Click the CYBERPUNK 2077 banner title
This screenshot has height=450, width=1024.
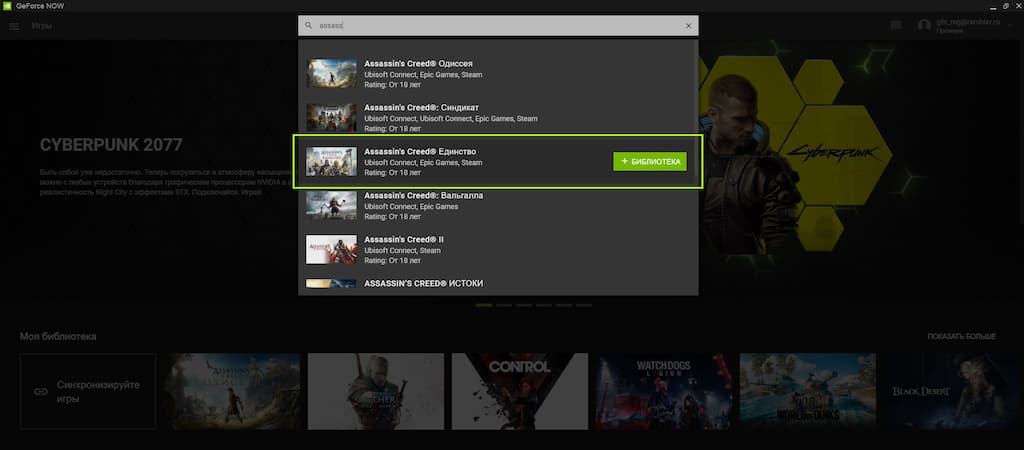(x=111, y=145)
